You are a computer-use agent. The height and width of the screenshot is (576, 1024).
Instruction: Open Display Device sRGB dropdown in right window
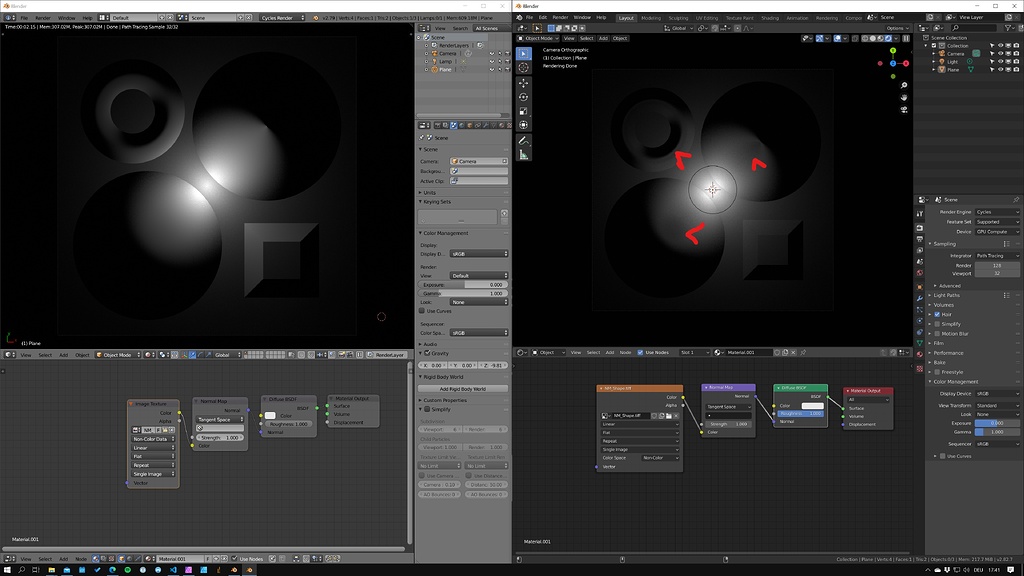pyautogui.click(x=997, y=394)
